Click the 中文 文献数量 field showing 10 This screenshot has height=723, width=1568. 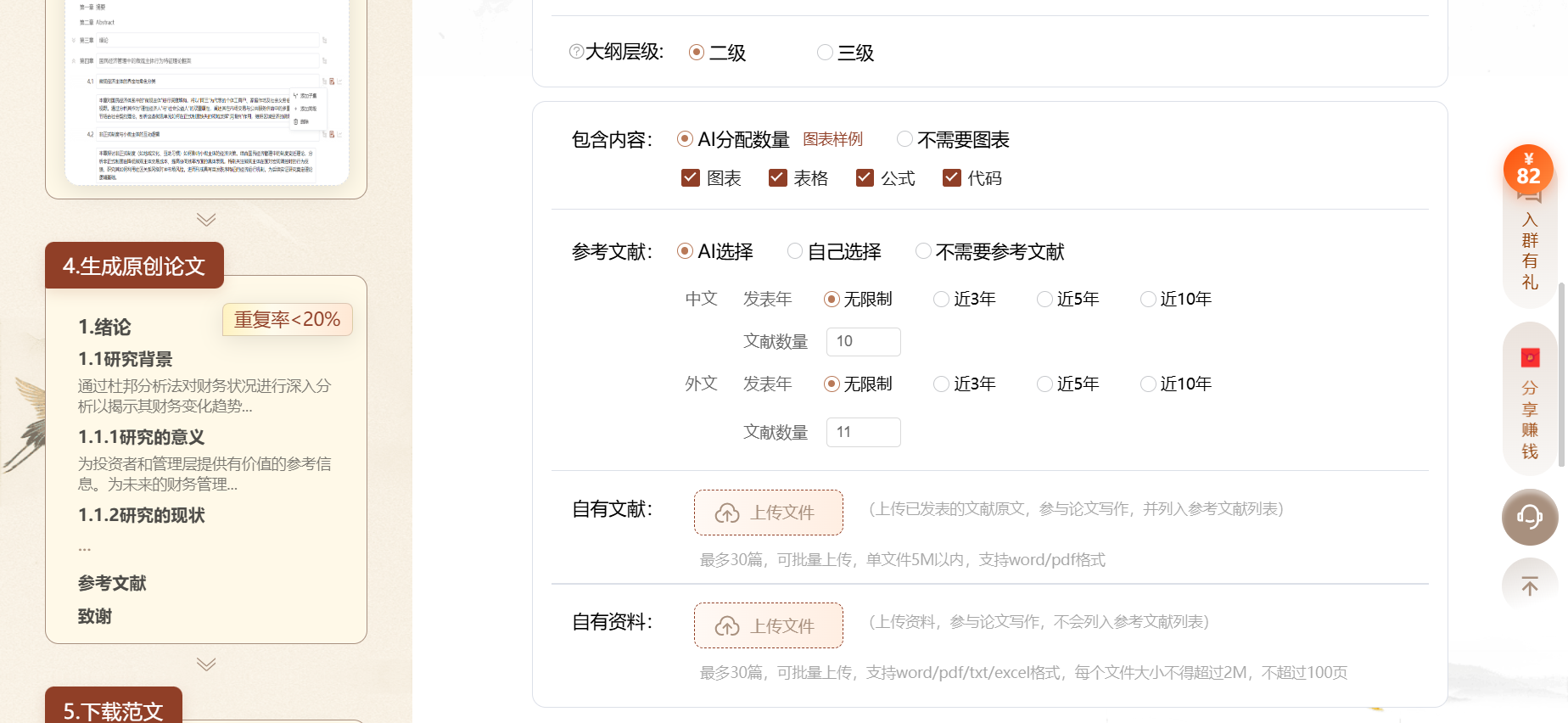pyautogui.click(x=863, y=341)
